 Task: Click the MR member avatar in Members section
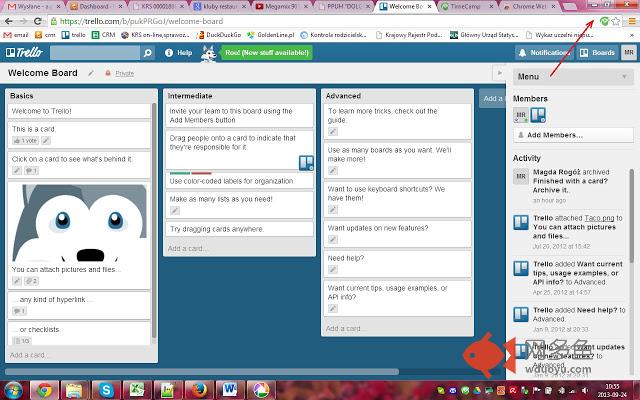pyautogui.click(x=521, y=116)
